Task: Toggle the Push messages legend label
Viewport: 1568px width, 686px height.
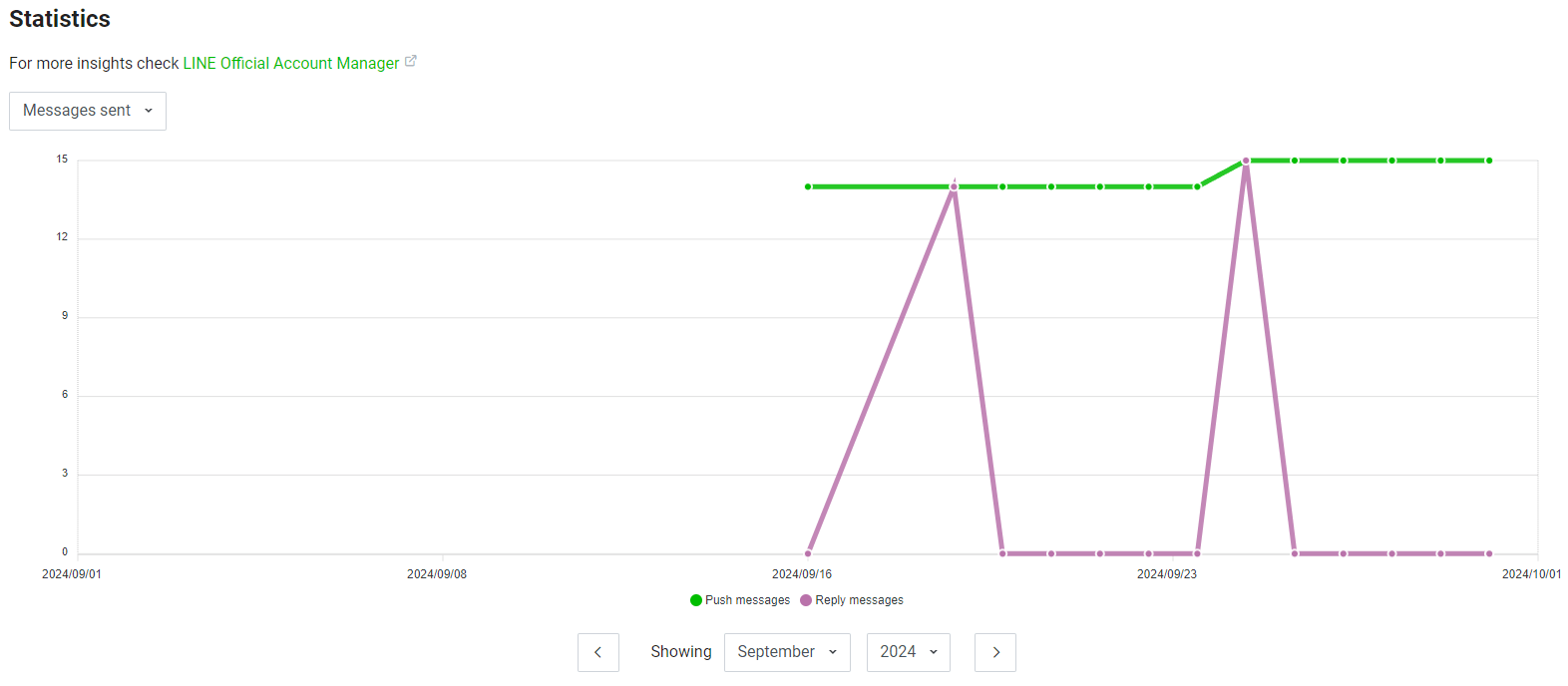Action: click(x=747, y=600)
